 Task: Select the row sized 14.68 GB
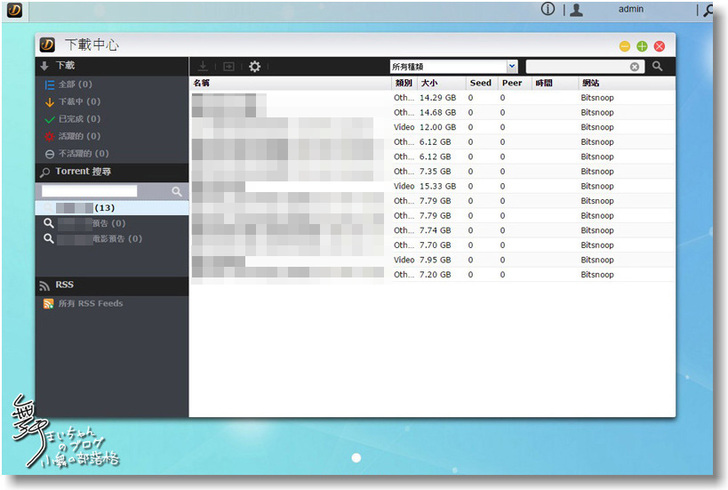click(x=432, y=112)
